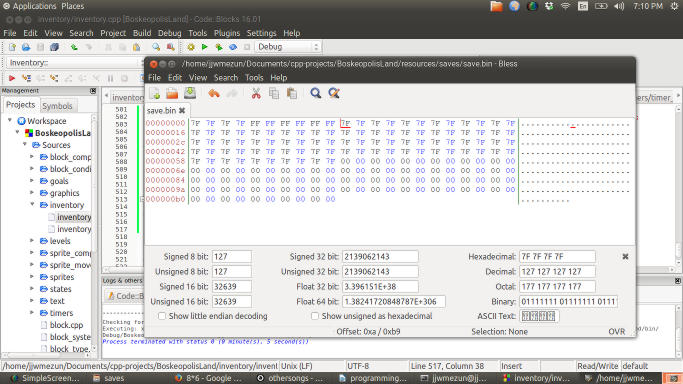Redo edit in Bless toolbar
Viewport: 683px width, 384px height.
pos(232,93)
